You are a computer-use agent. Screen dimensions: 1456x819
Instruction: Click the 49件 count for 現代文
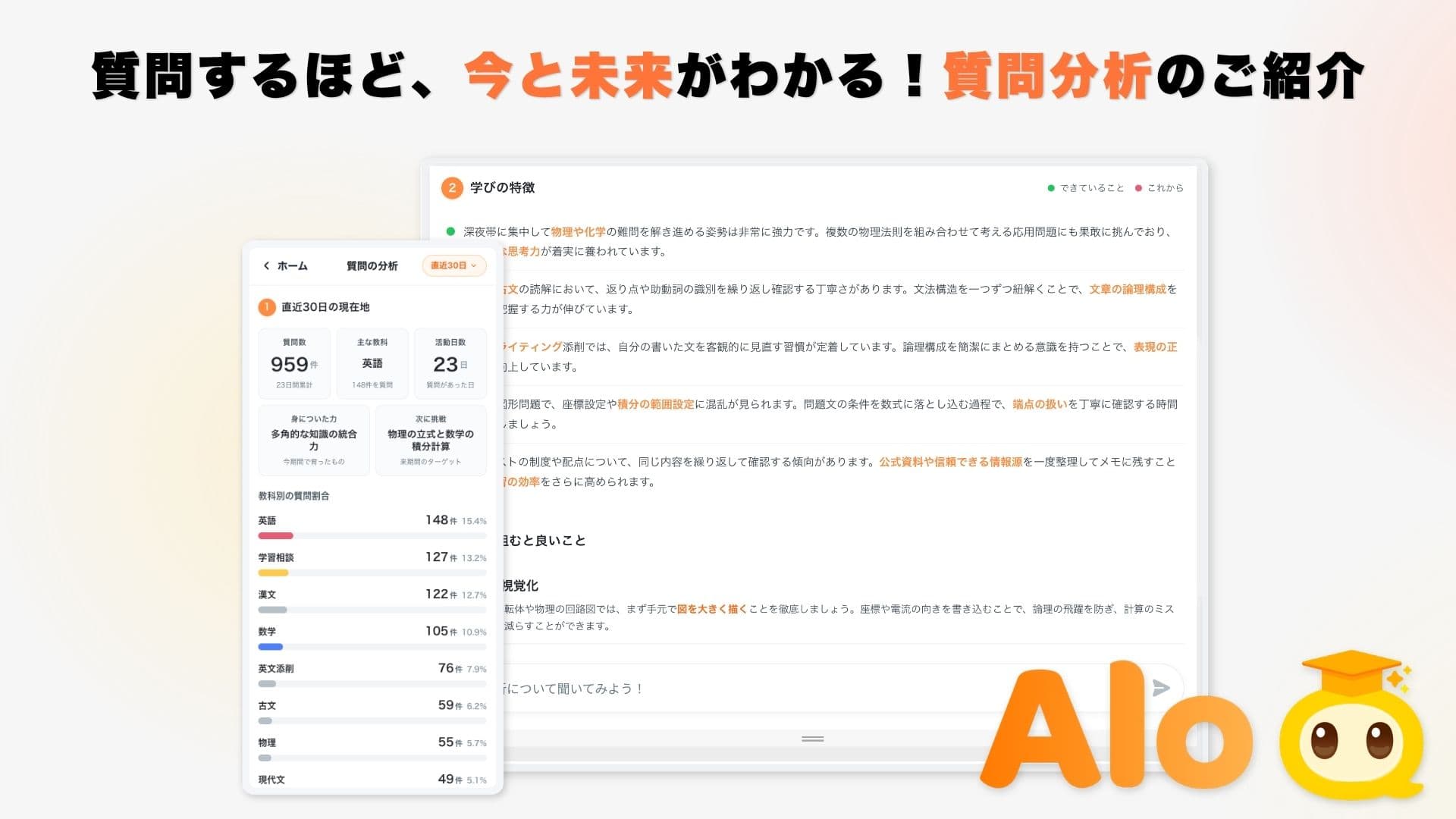coord(450,779)
